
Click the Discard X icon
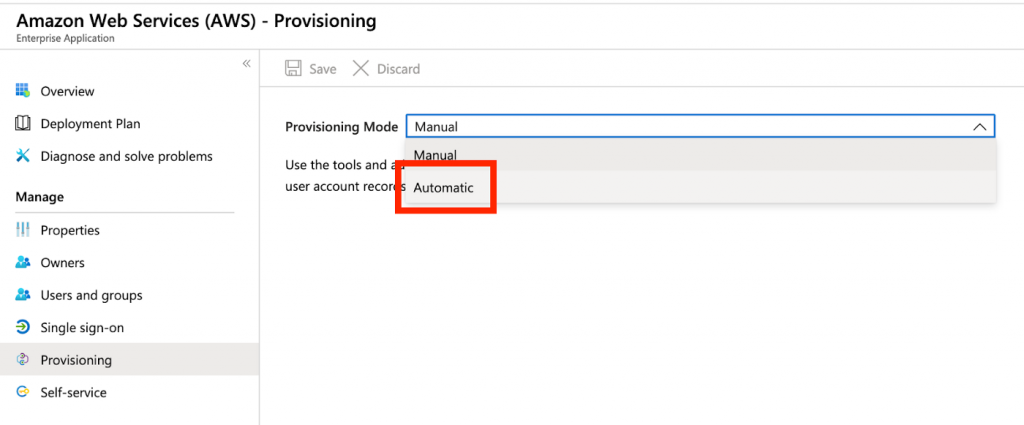pos(360,69)
